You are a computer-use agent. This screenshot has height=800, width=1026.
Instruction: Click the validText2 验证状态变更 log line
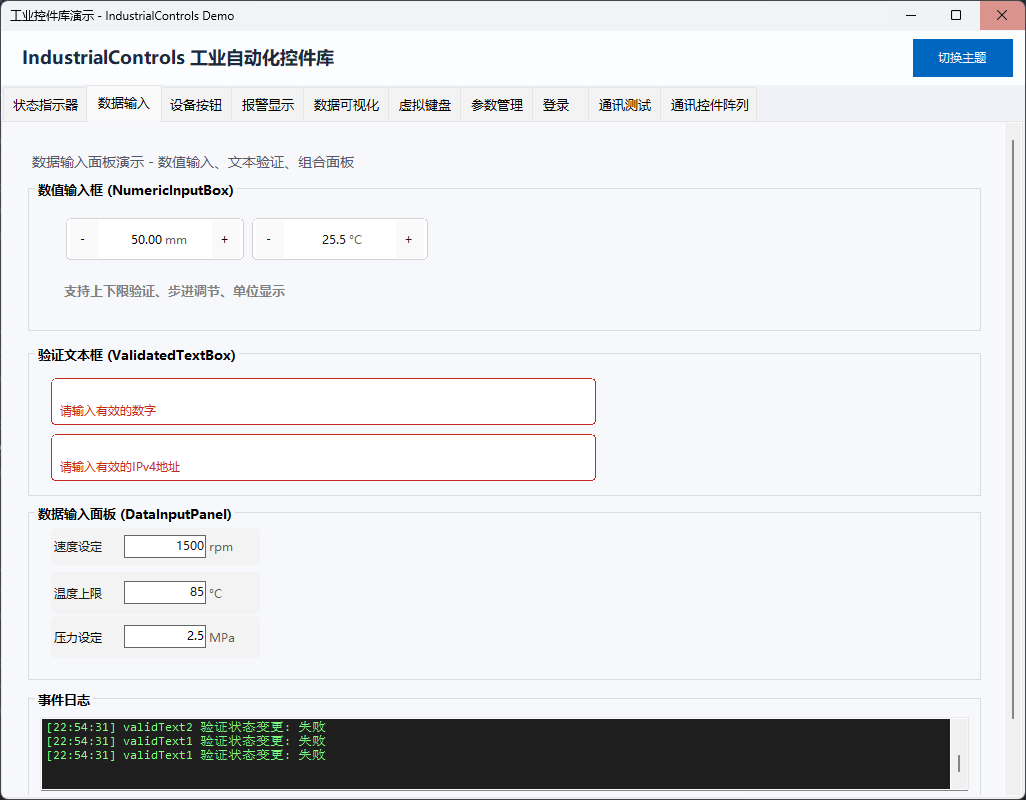(186, 727)
